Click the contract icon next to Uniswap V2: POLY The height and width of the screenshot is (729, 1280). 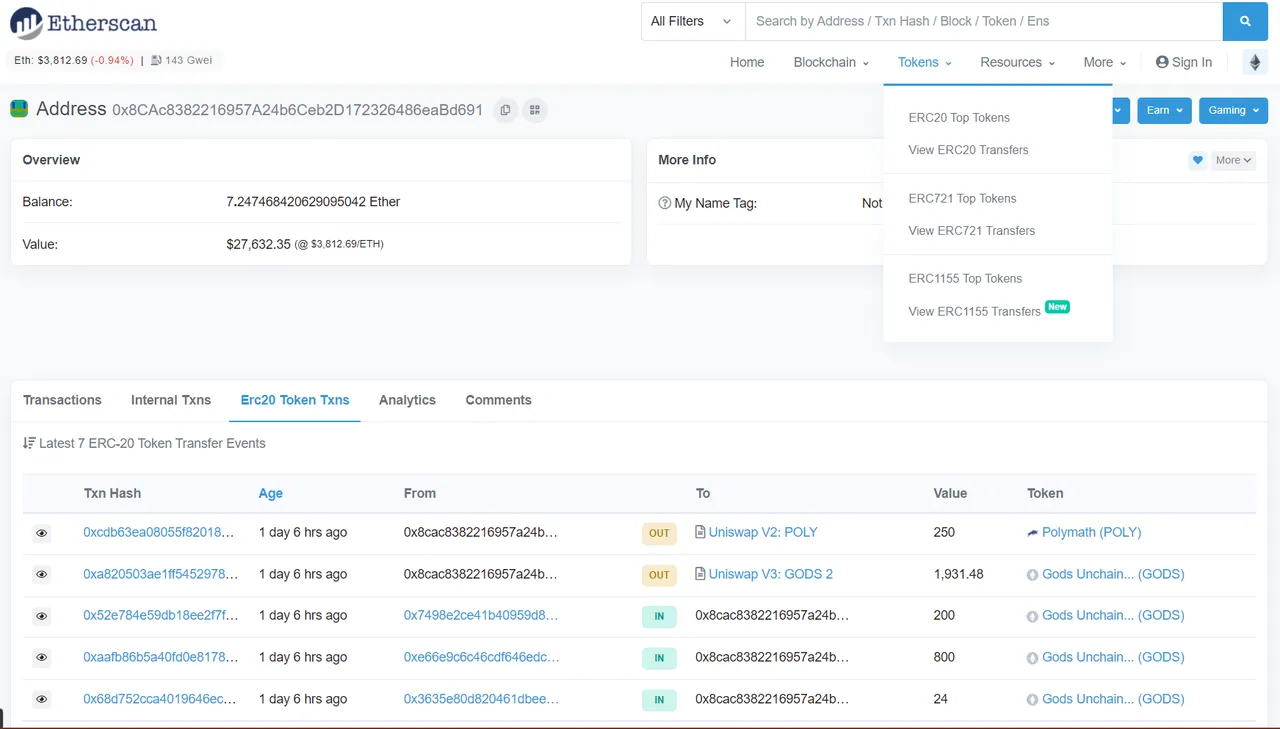coord(700,532)
